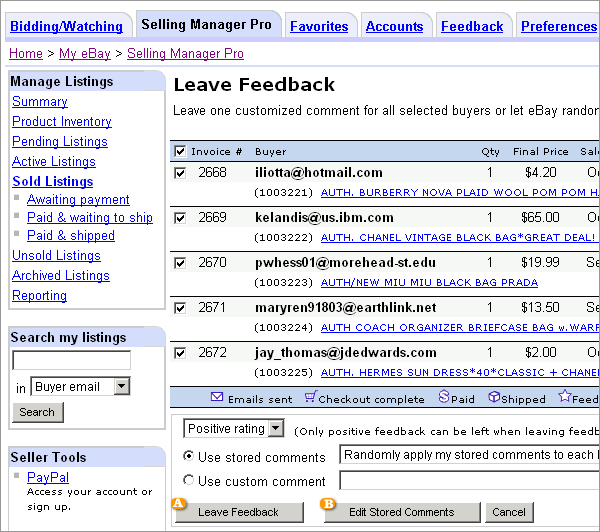
Task: Click the Home breadcrumb link
Action: click(26, 53)
